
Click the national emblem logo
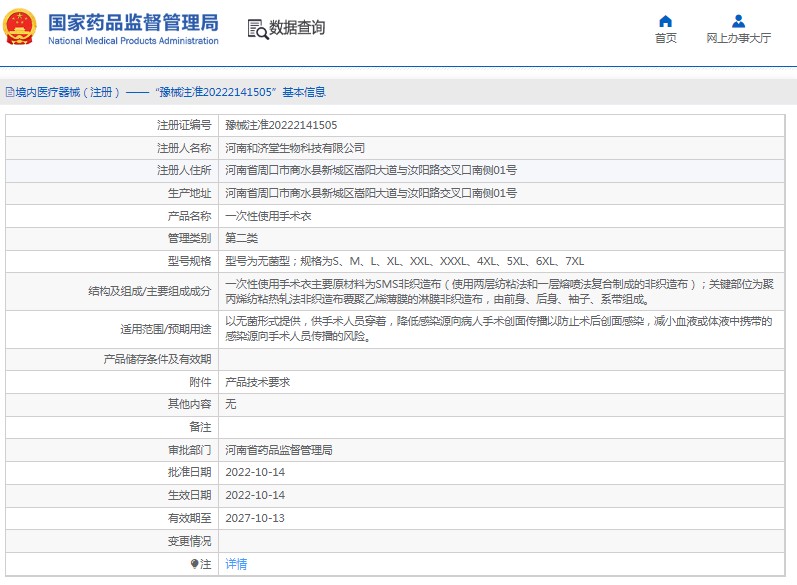tap(24, 29)
